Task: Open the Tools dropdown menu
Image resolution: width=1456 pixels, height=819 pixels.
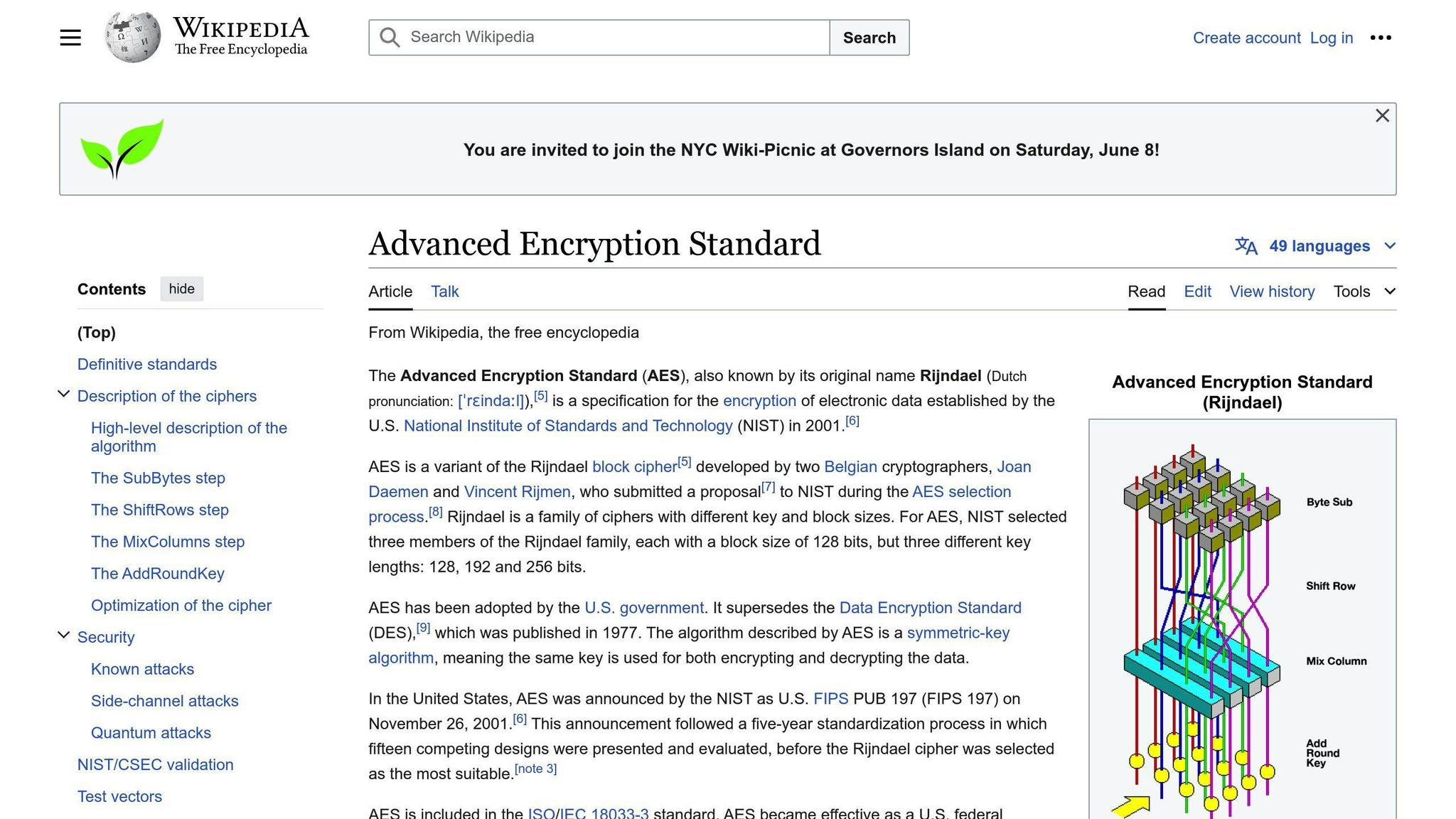Action: pos(1364,291)
